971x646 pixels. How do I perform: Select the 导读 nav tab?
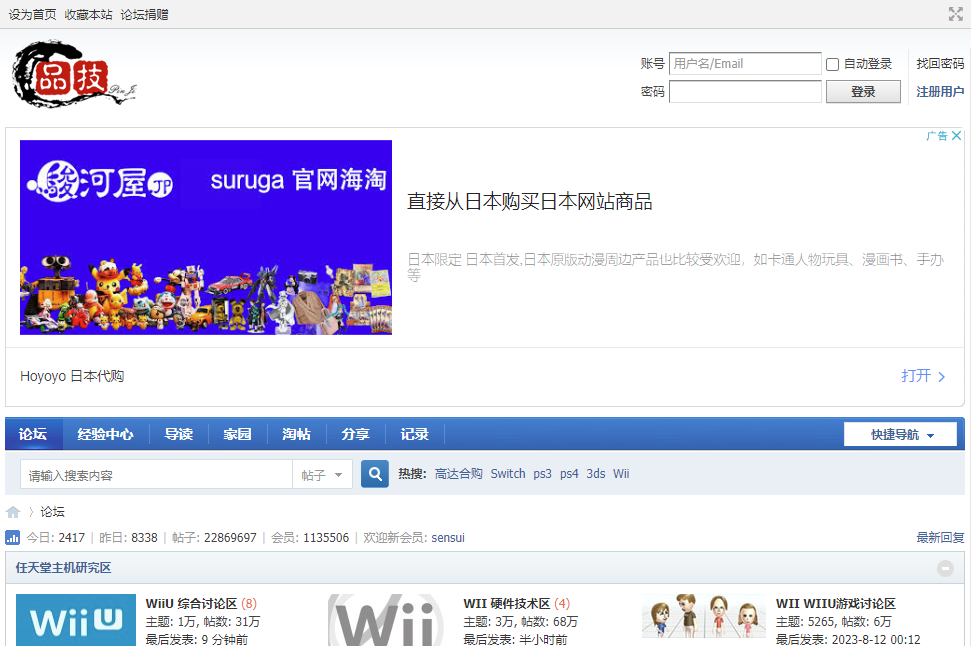click(x=178, y=434)
